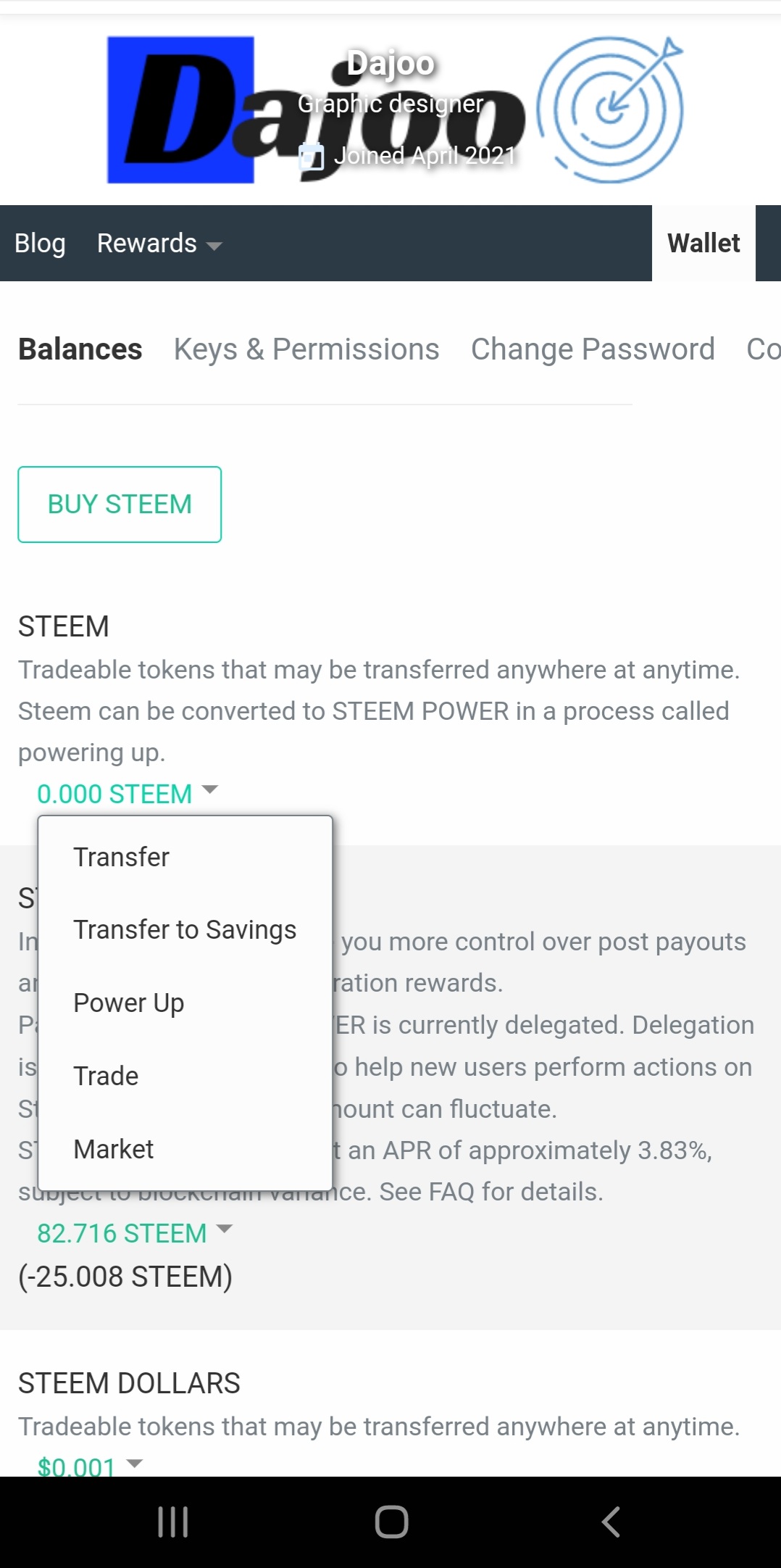Collapse the 0.000 STEEM balance dropdown
The height and width of the screenshot is (1568, 781).
coord(127,794)
